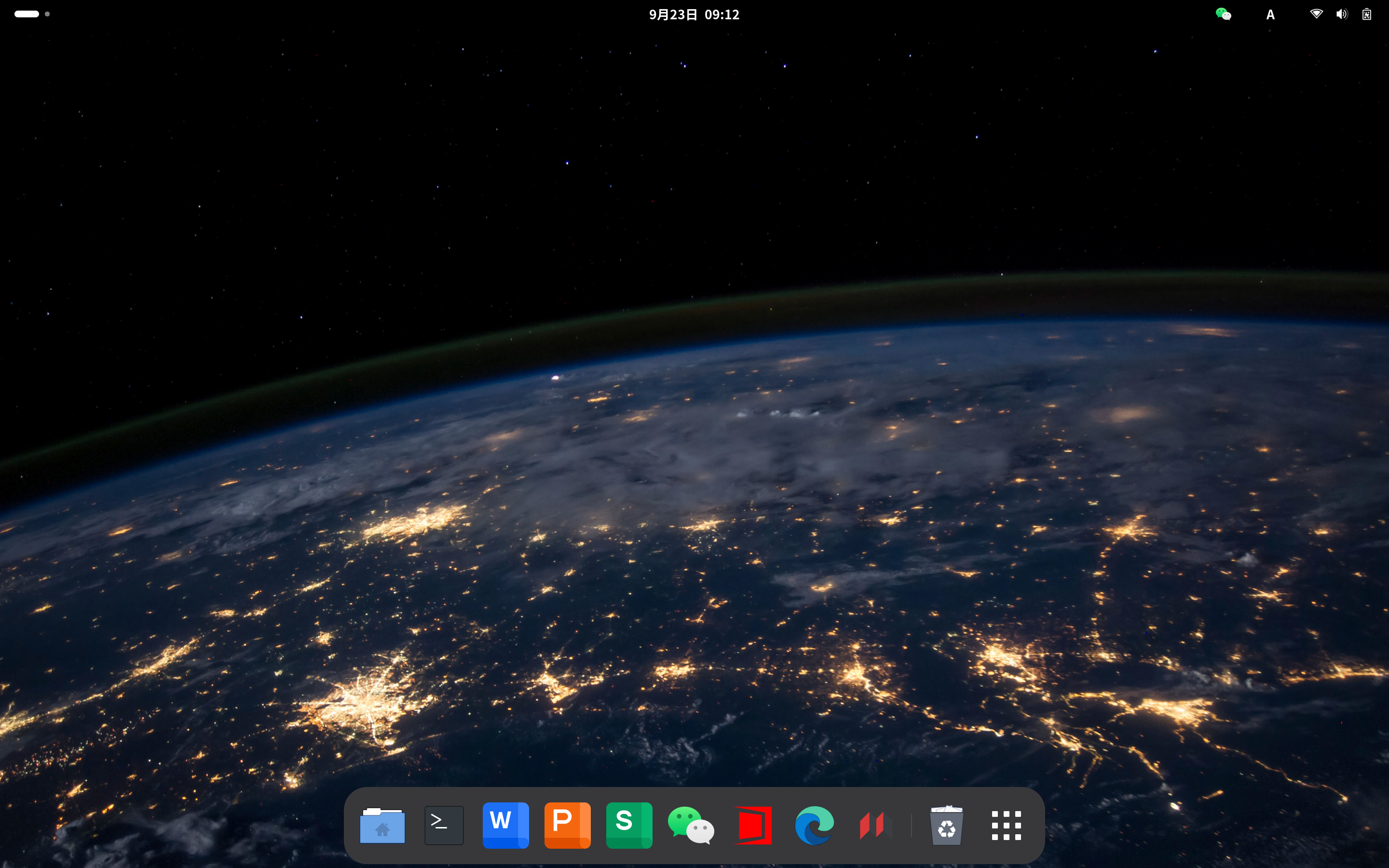Image resolution: width=1389 pixels, height=868 pixels.
Task: Open the volume speaker icon
Action: coord(1341,14)
